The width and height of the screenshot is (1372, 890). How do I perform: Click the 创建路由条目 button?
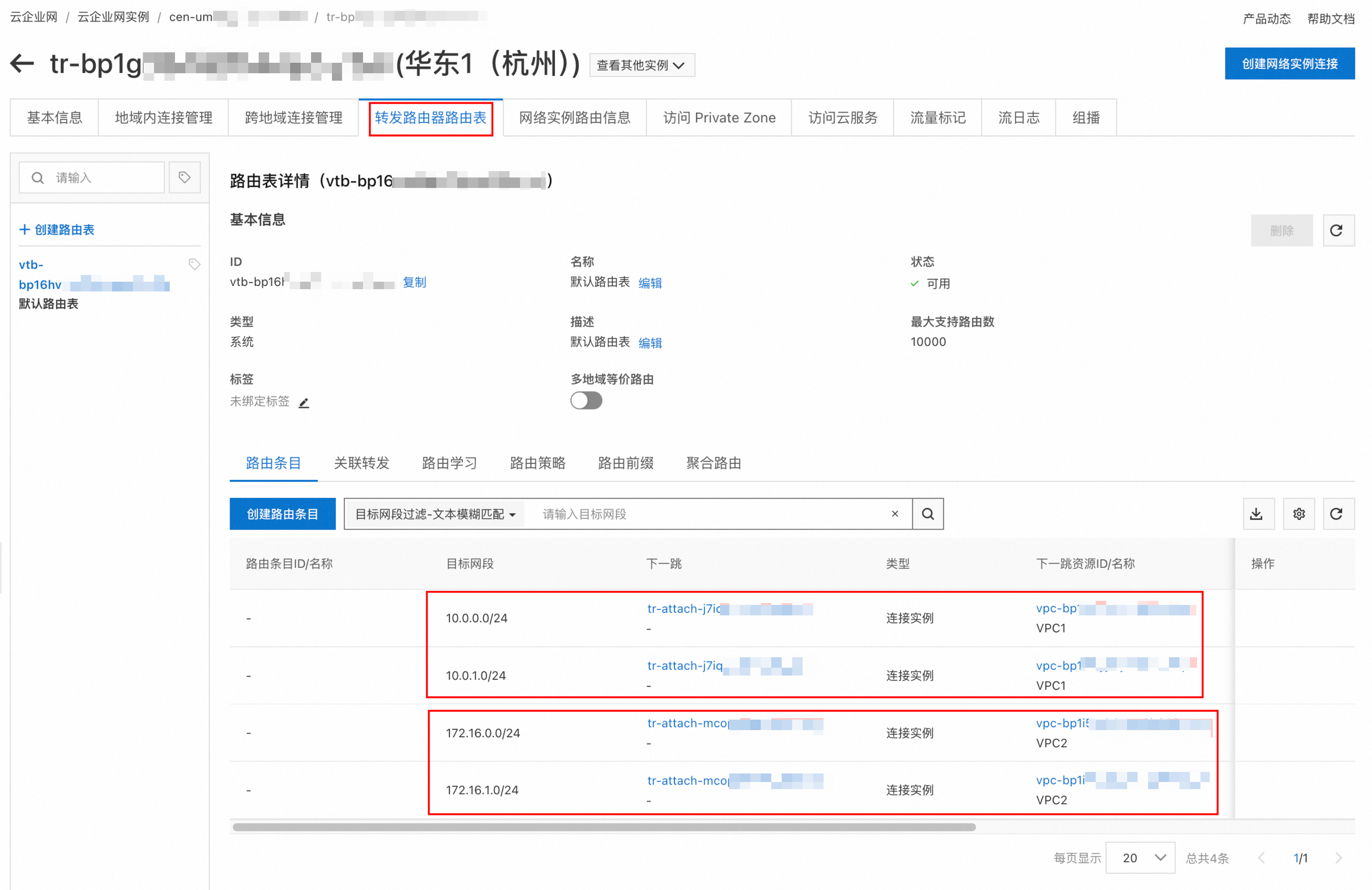282,514
